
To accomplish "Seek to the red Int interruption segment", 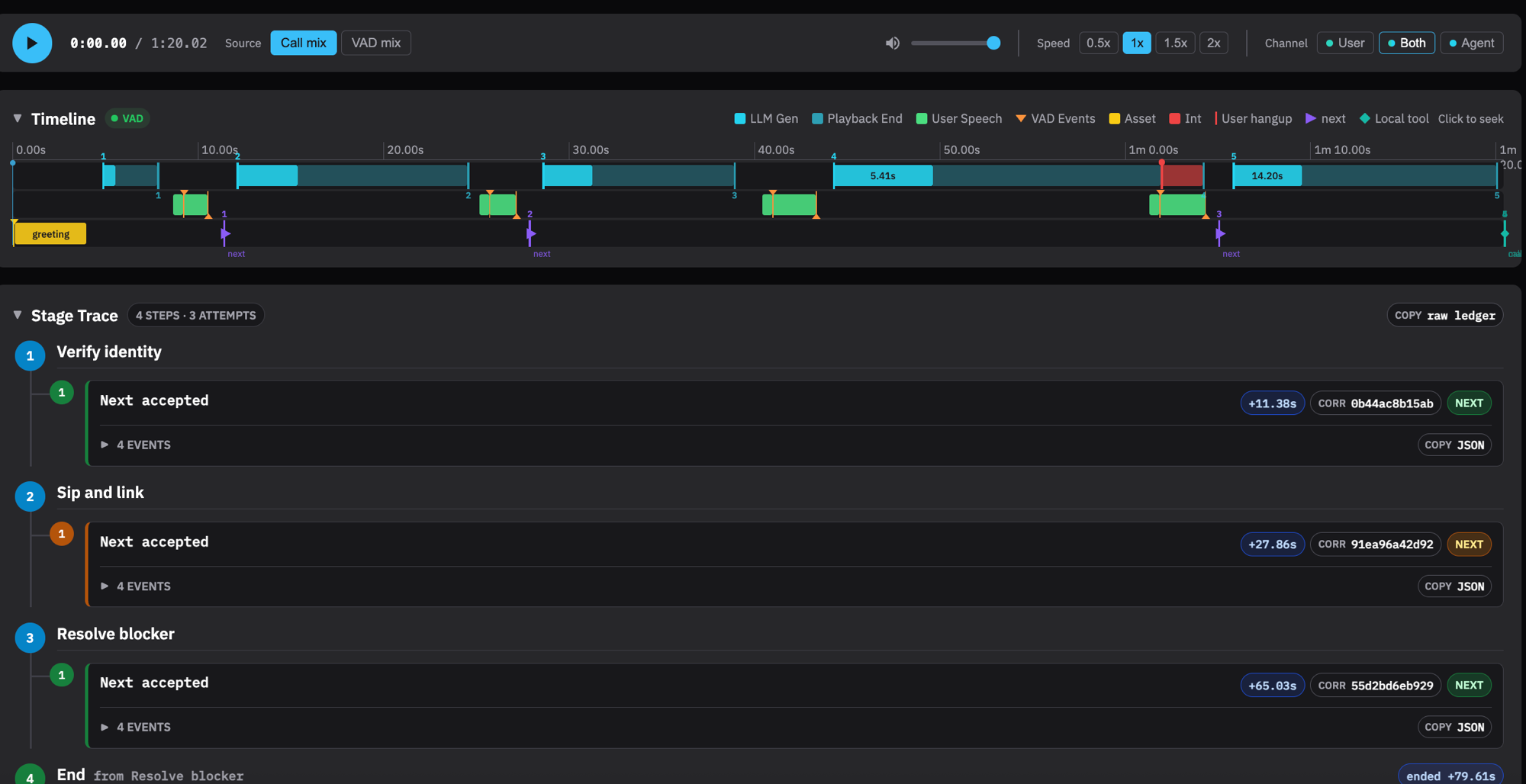I will pos(1182,175).
